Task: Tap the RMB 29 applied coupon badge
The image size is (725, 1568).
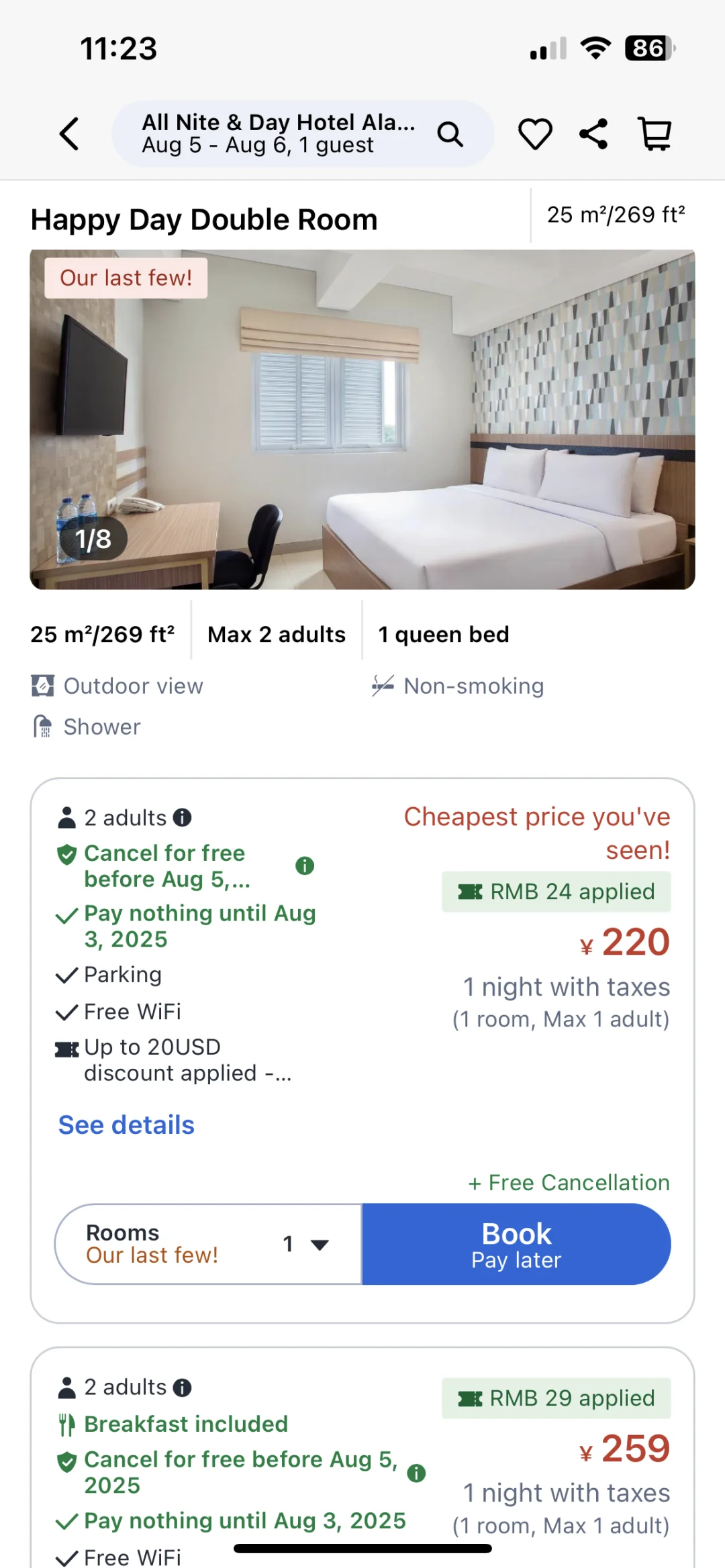Action: [556, 1398]
